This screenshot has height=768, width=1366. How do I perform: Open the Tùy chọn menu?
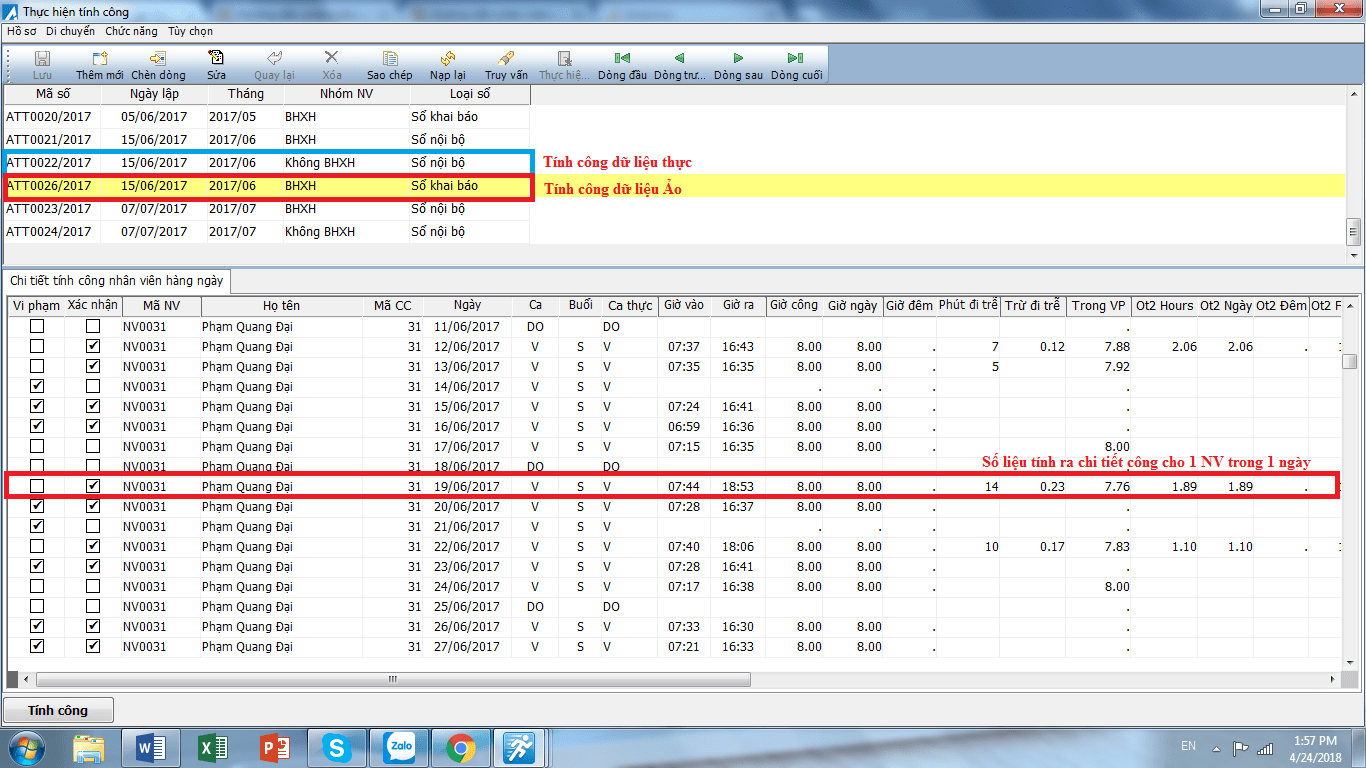(190, 31)
